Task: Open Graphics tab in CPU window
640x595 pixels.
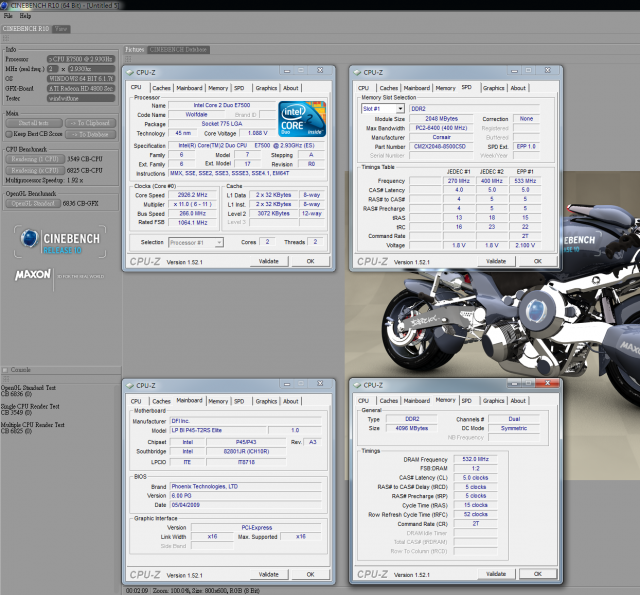Action: point(266,88)
